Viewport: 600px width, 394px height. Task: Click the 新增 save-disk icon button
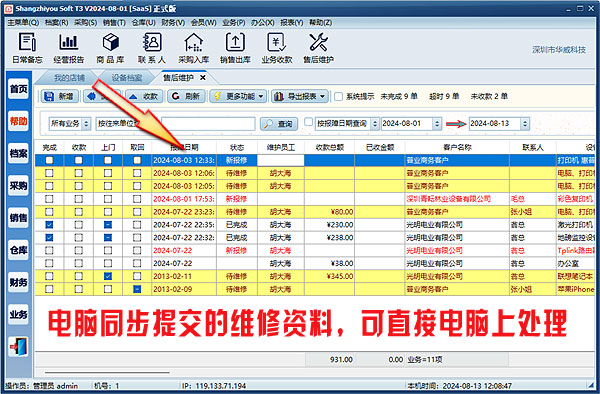tap(60, 96)
